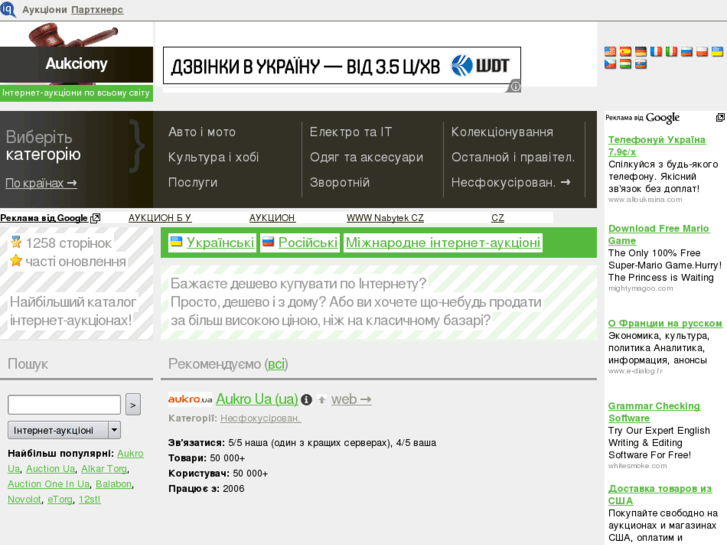The height and width of the screenshot is (545, 727).
Task: Open the 'всі' recommended link
Action: click(x=276, y=364)
